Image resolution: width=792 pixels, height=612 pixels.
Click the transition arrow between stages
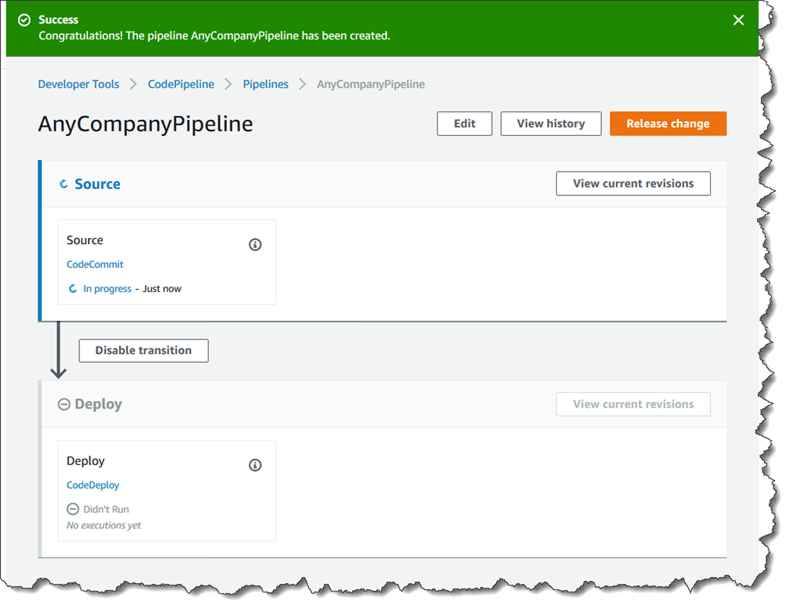coord(58,352)
